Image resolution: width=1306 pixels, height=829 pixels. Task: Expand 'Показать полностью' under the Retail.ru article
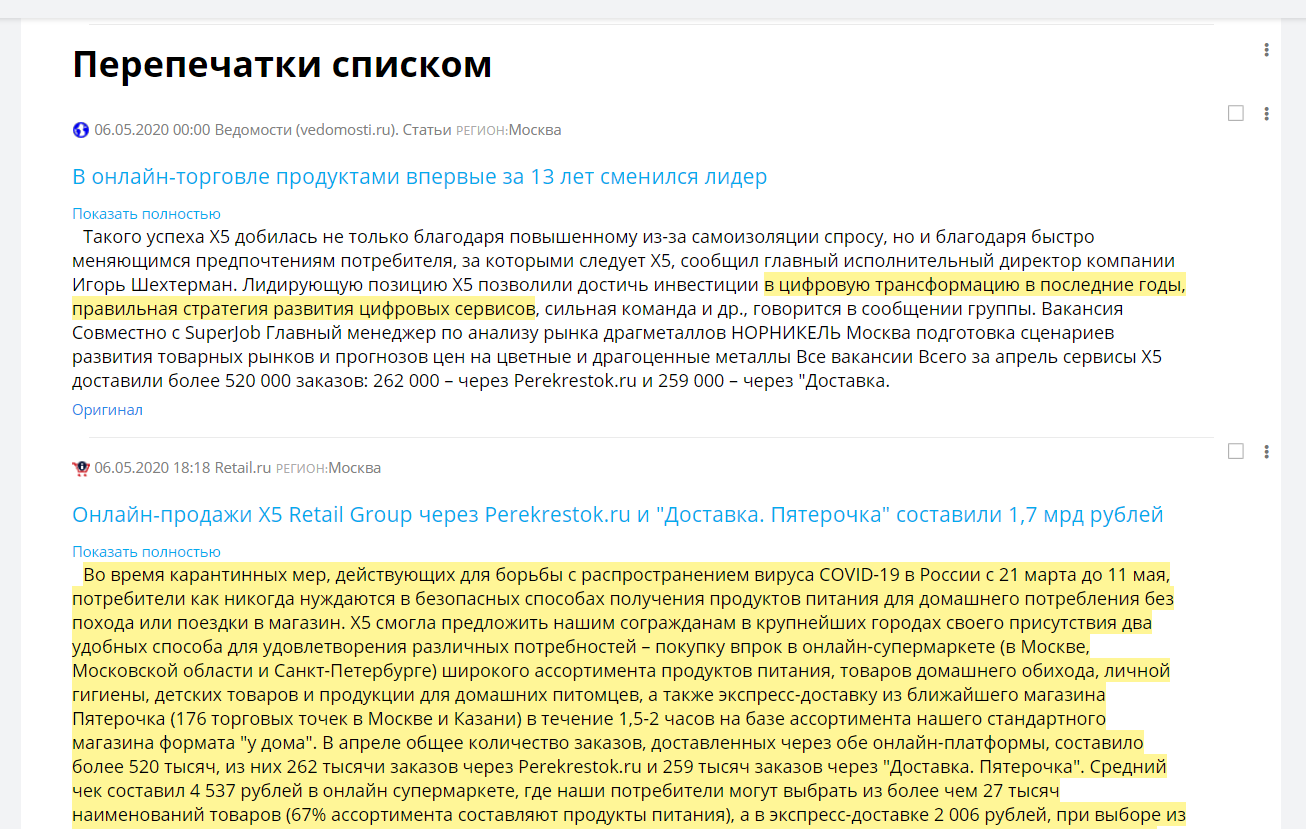[146, 551]
